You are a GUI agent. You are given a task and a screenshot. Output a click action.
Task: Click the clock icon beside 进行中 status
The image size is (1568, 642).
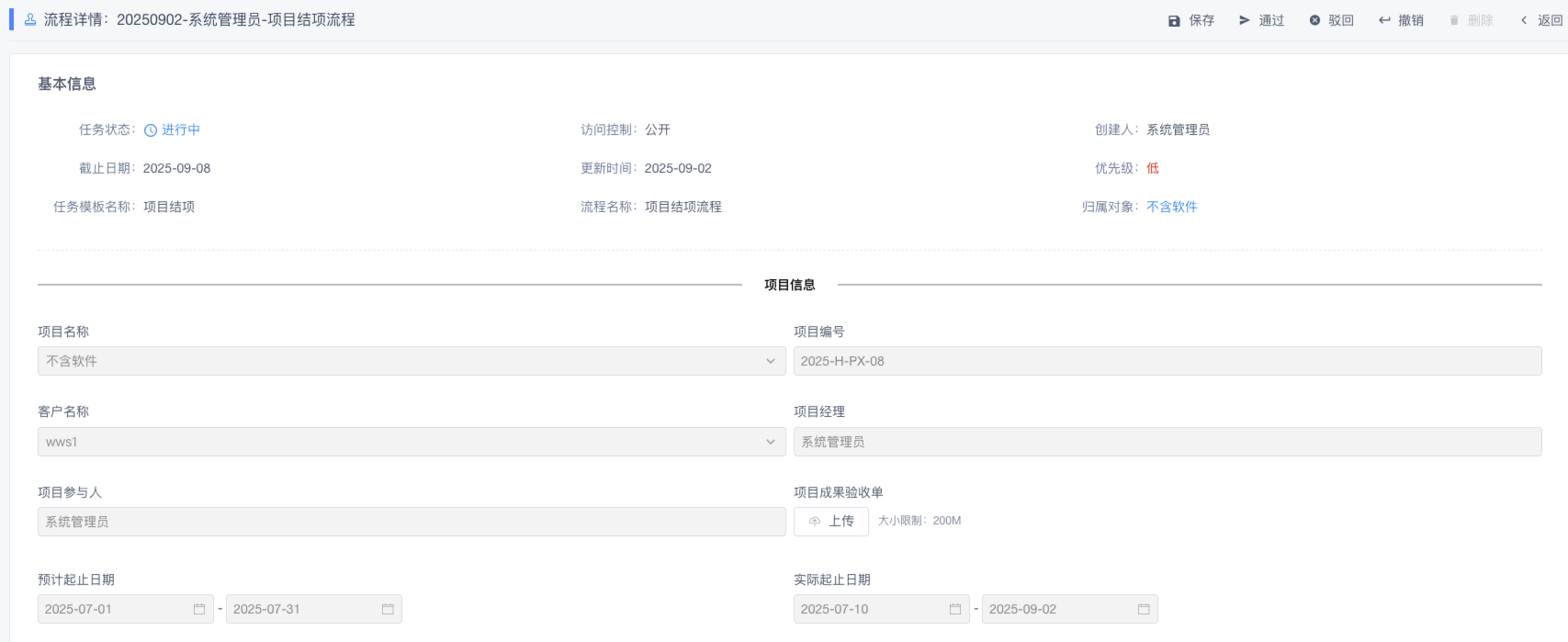click(x=151, y=130)
